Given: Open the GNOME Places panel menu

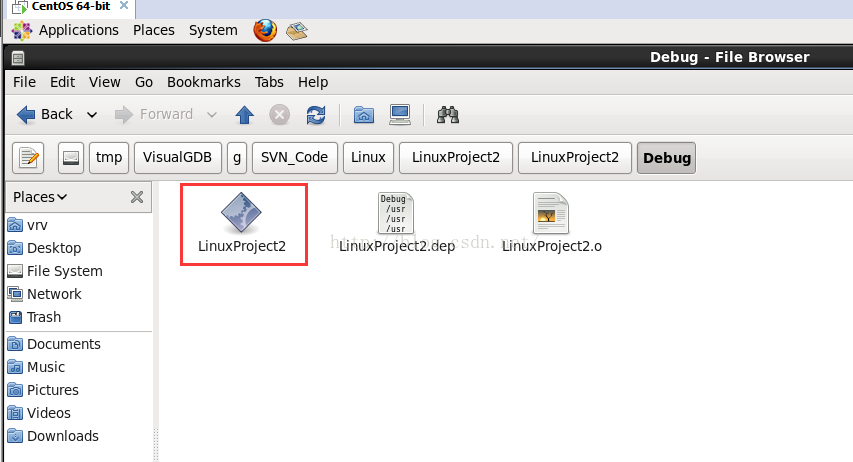Looking at the screenshot, I should point(154,30).
